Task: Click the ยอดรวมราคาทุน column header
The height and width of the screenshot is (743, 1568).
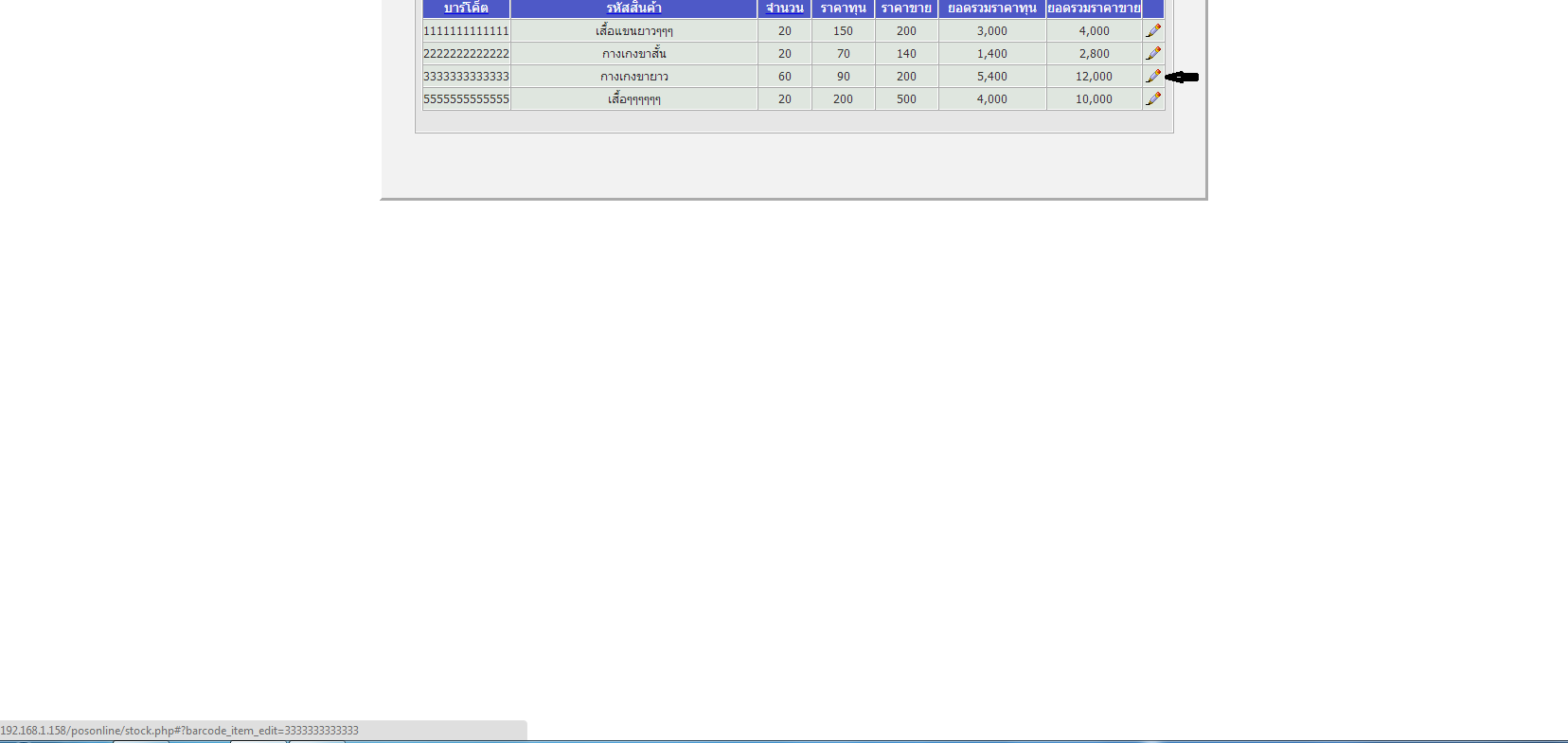Action: coord(992,9)
